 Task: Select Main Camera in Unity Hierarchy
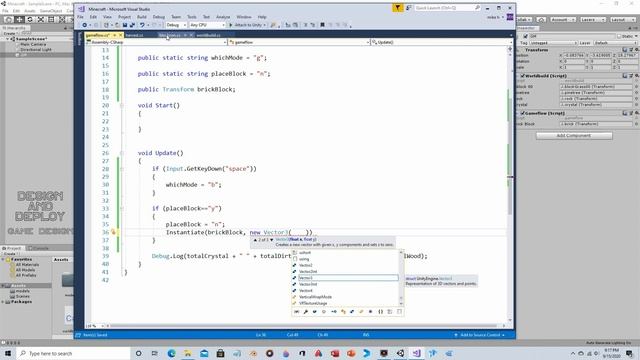[x=33, y=44]
